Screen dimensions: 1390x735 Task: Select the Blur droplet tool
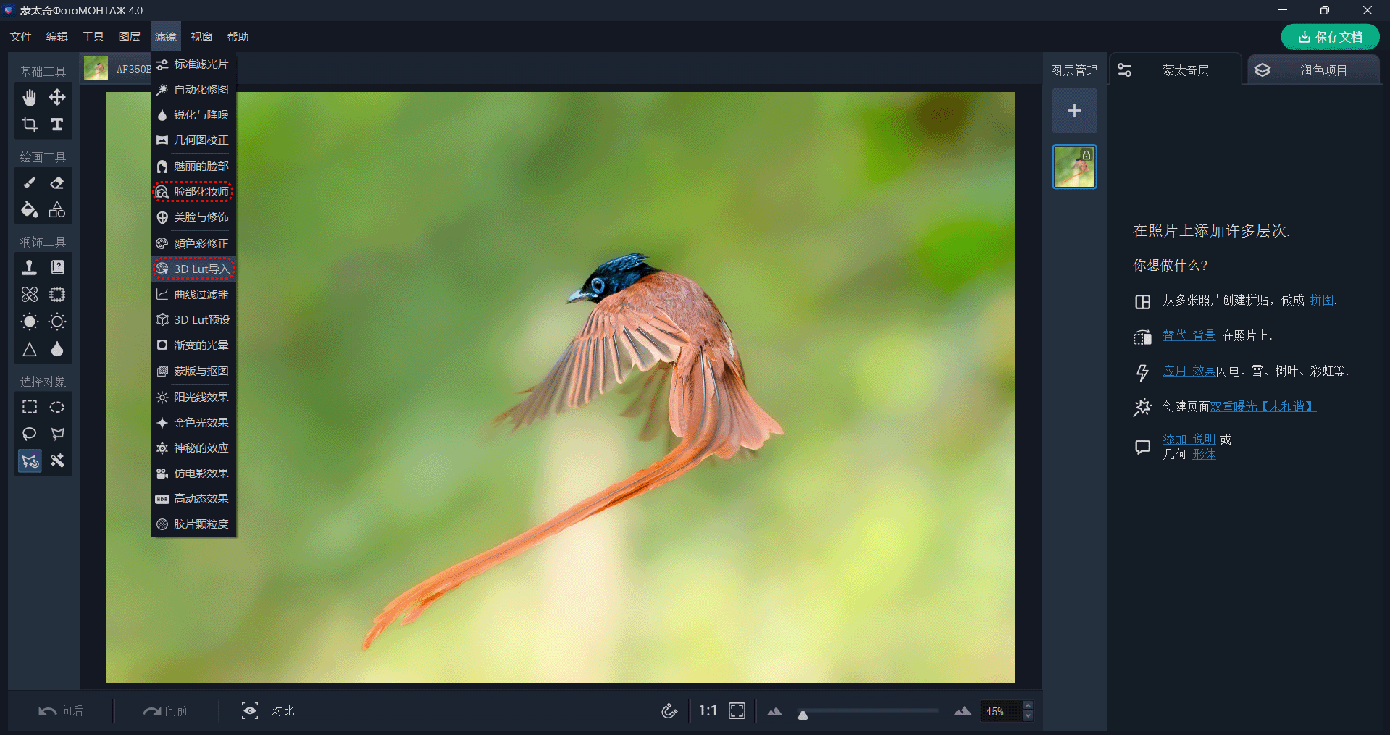coord(58,349)
